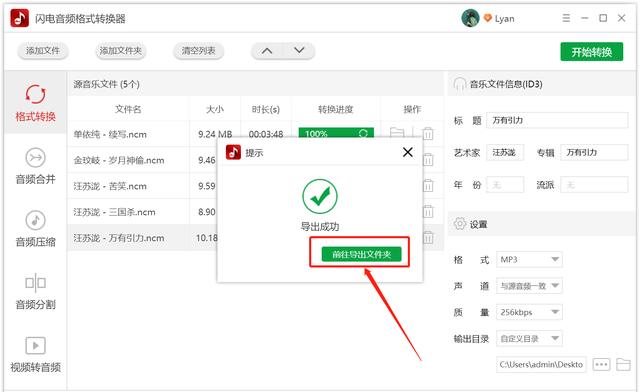Click 前往导出文件夹 to open export folder
Image resolution: width=640 pixels, height=392 pixels.
click(x=362, y=254)
